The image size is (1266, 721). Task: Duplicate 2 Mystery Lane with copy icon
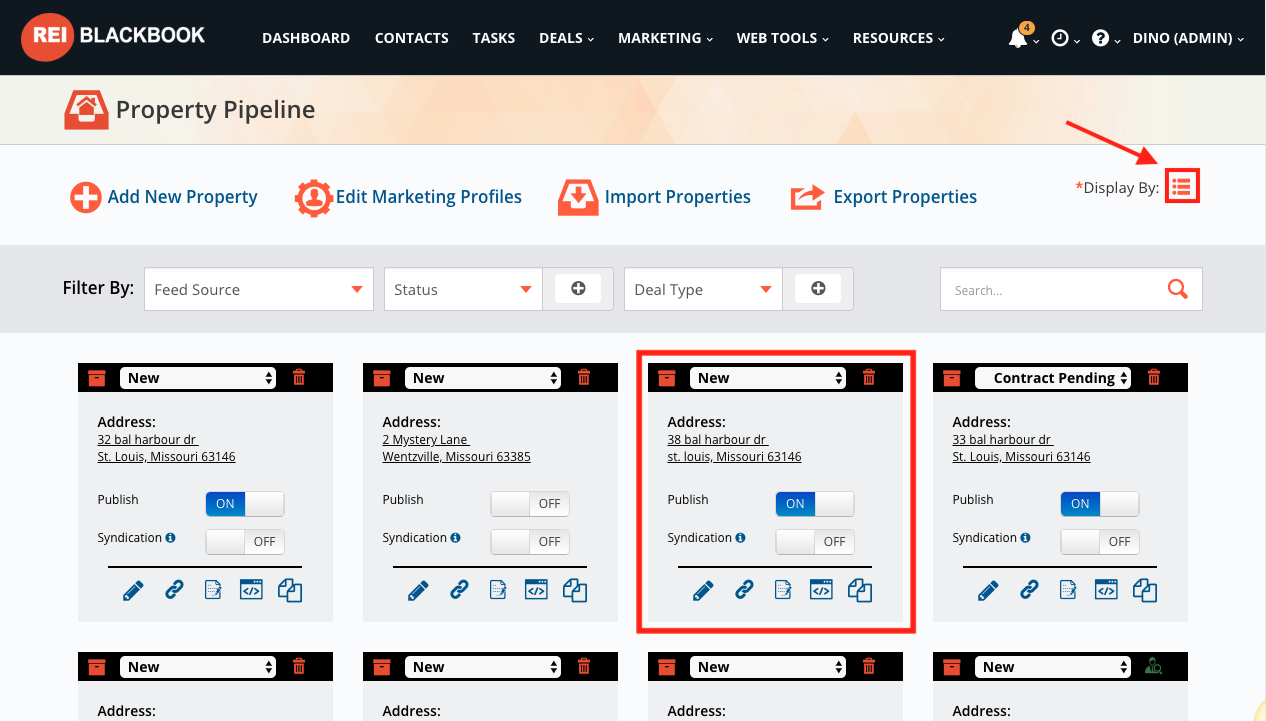point(575,590)
